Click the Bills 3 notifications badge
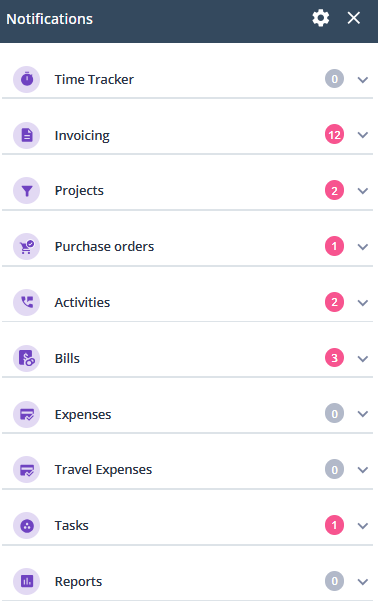 click(x=334, y=358)
